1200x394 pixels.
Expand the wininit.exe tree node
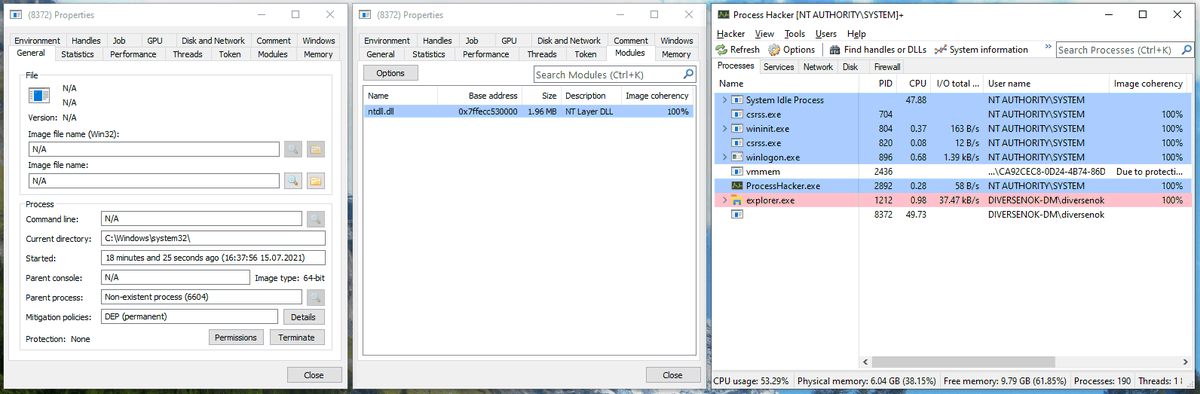click(x=724, y=129)
